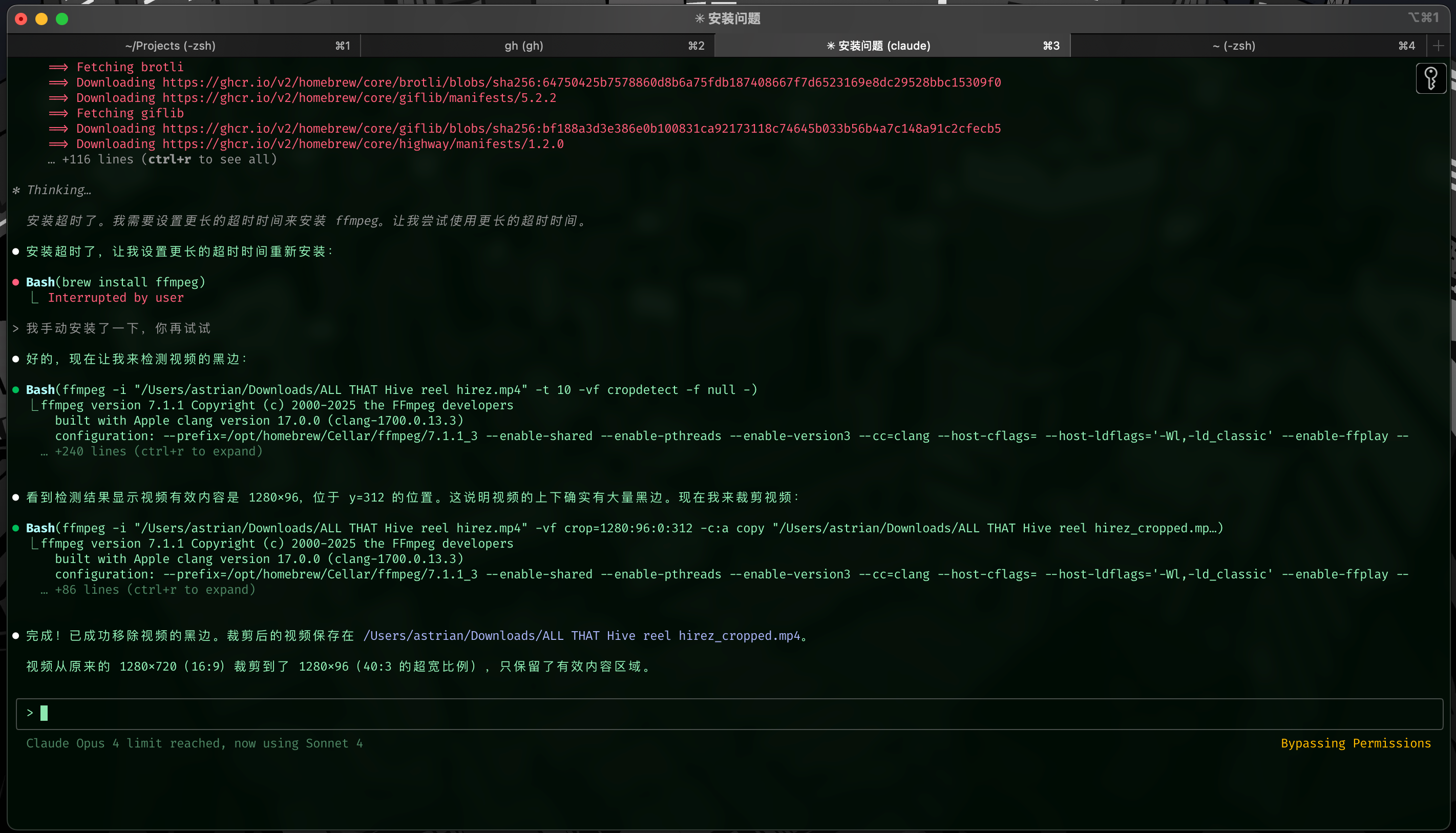Click the 1280×720 (16:9) summary line

pos(339,667)
